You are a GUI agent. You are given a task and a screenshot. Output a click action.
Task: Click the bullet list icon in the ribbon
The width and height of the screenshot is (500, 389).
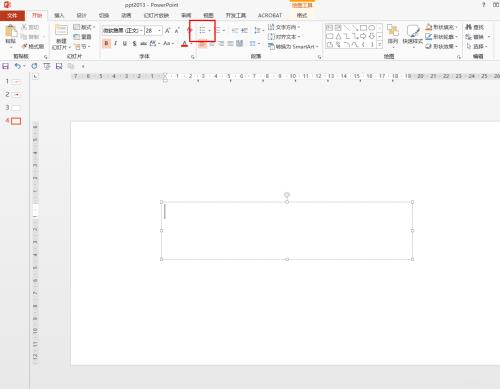click(202, 31)
